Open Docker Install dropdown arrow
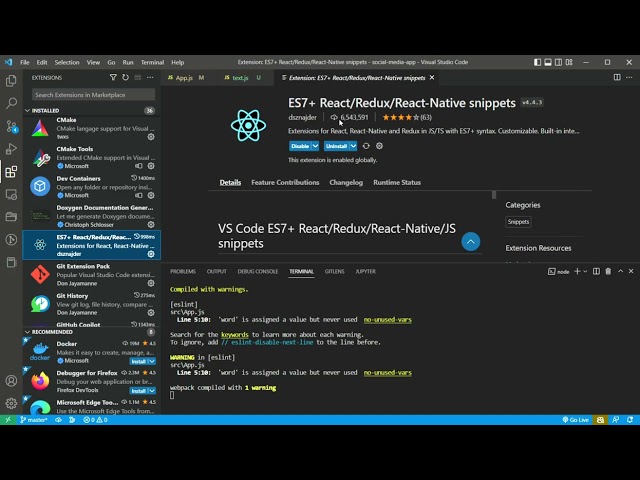This screenshot has width=640, height=480. (x=152, y=362)
